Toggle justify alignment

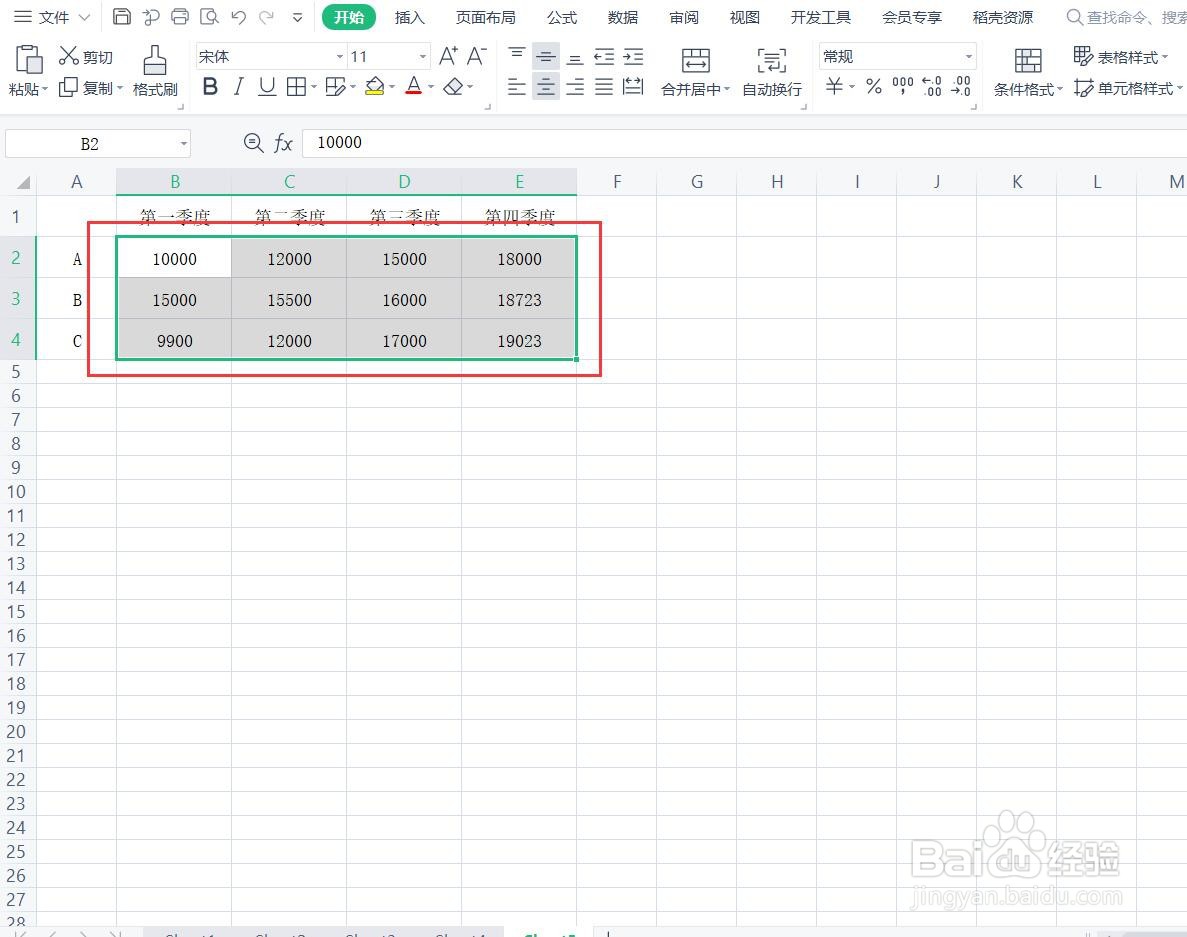point(604,87)
